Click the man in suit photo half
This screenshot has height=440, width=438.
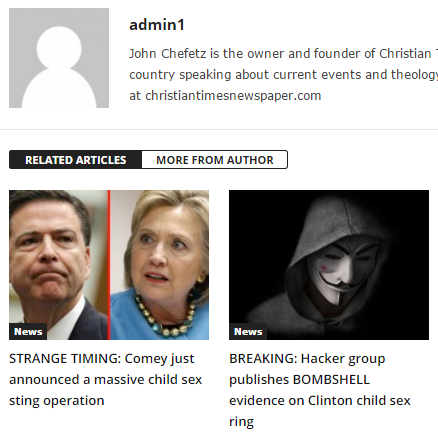click(x=58, y=265)
